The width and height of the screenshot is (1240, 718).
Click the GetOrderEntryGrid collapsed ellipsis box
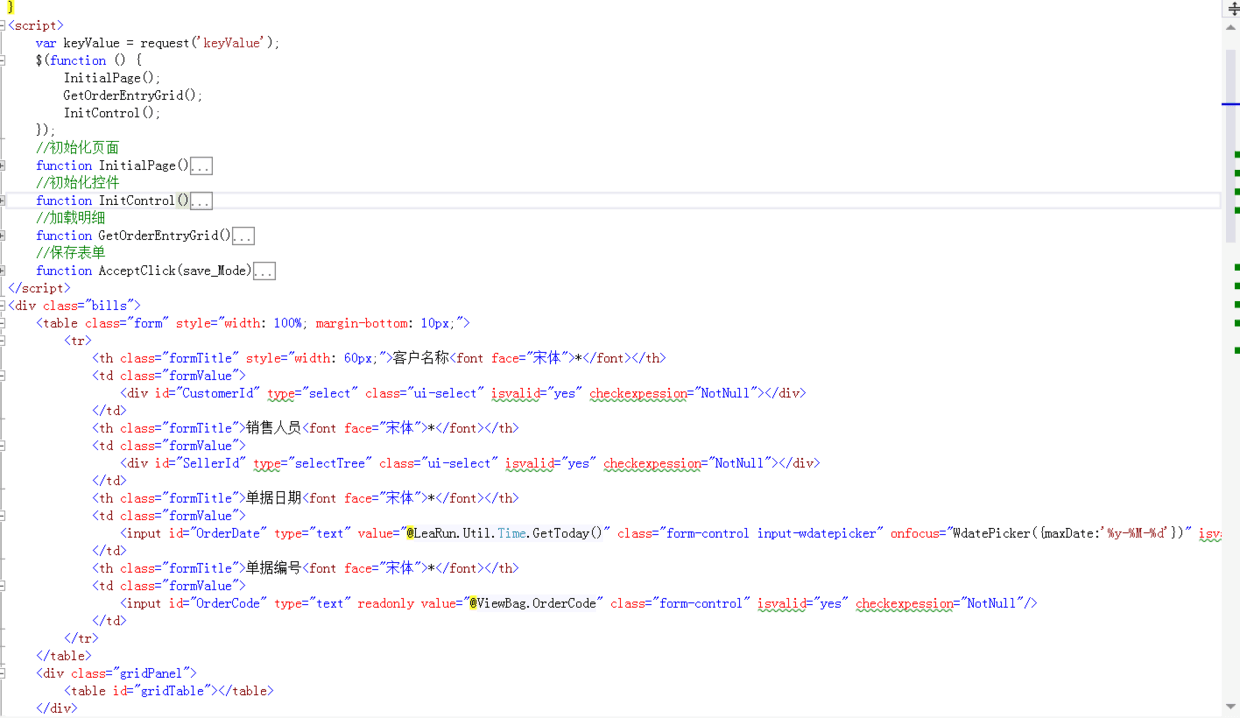[x=243, y=236]
